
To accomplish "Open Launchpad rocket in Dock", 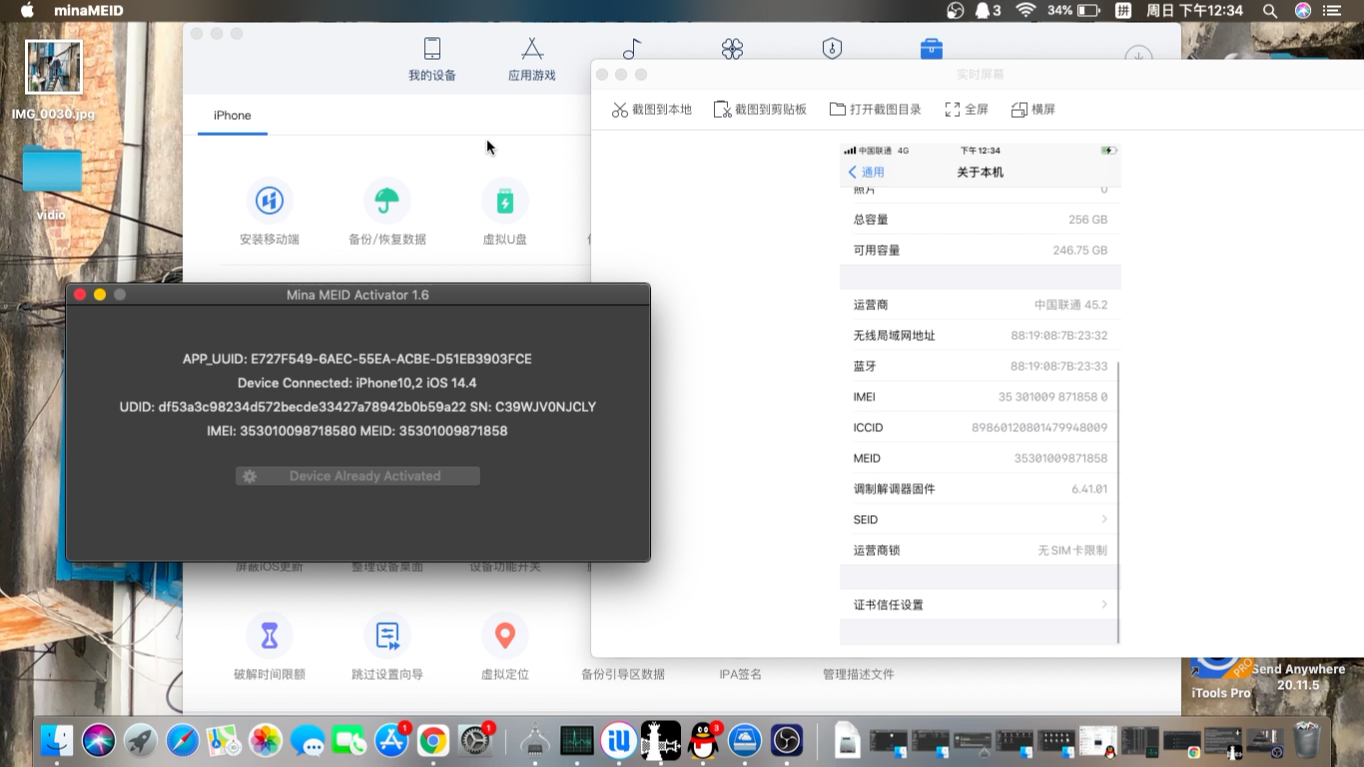I will click(141, 741).
